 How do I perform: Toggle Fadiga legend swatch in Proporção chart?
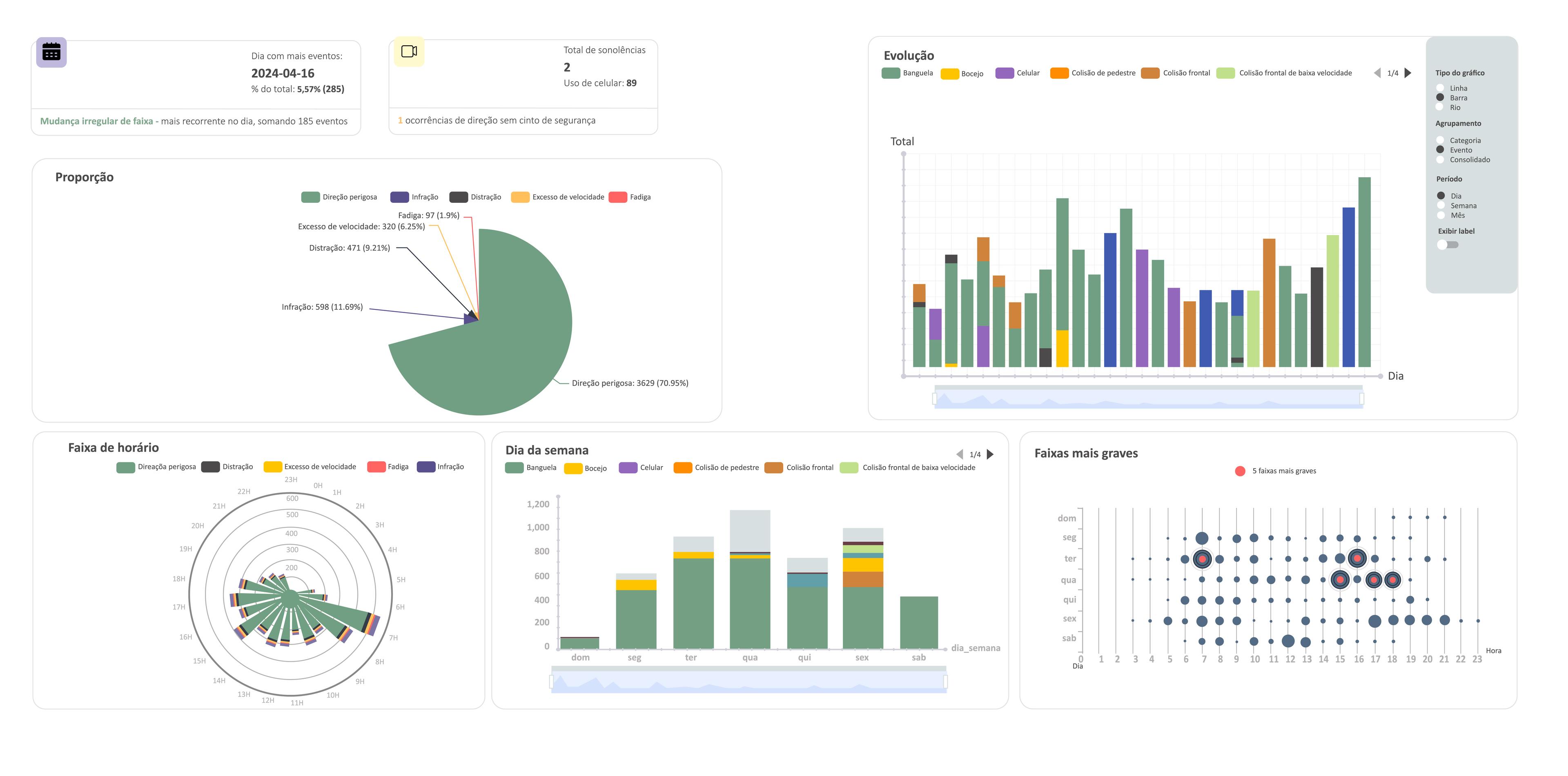[x=617, y=197]
